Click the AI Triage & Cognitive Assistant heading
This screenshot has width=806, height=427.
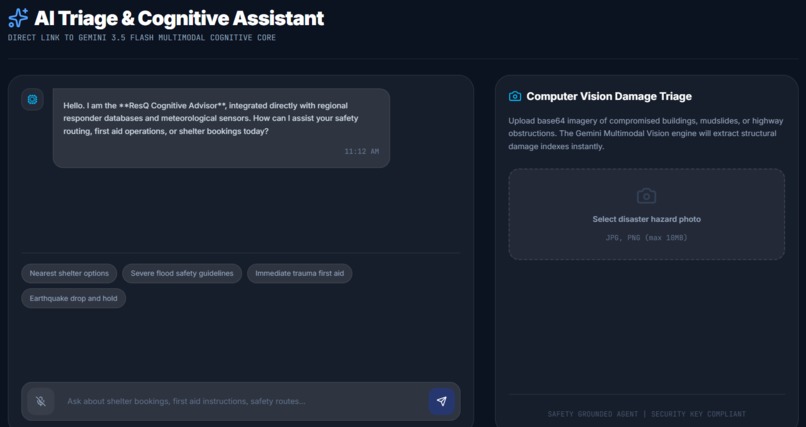click(179, 18)
